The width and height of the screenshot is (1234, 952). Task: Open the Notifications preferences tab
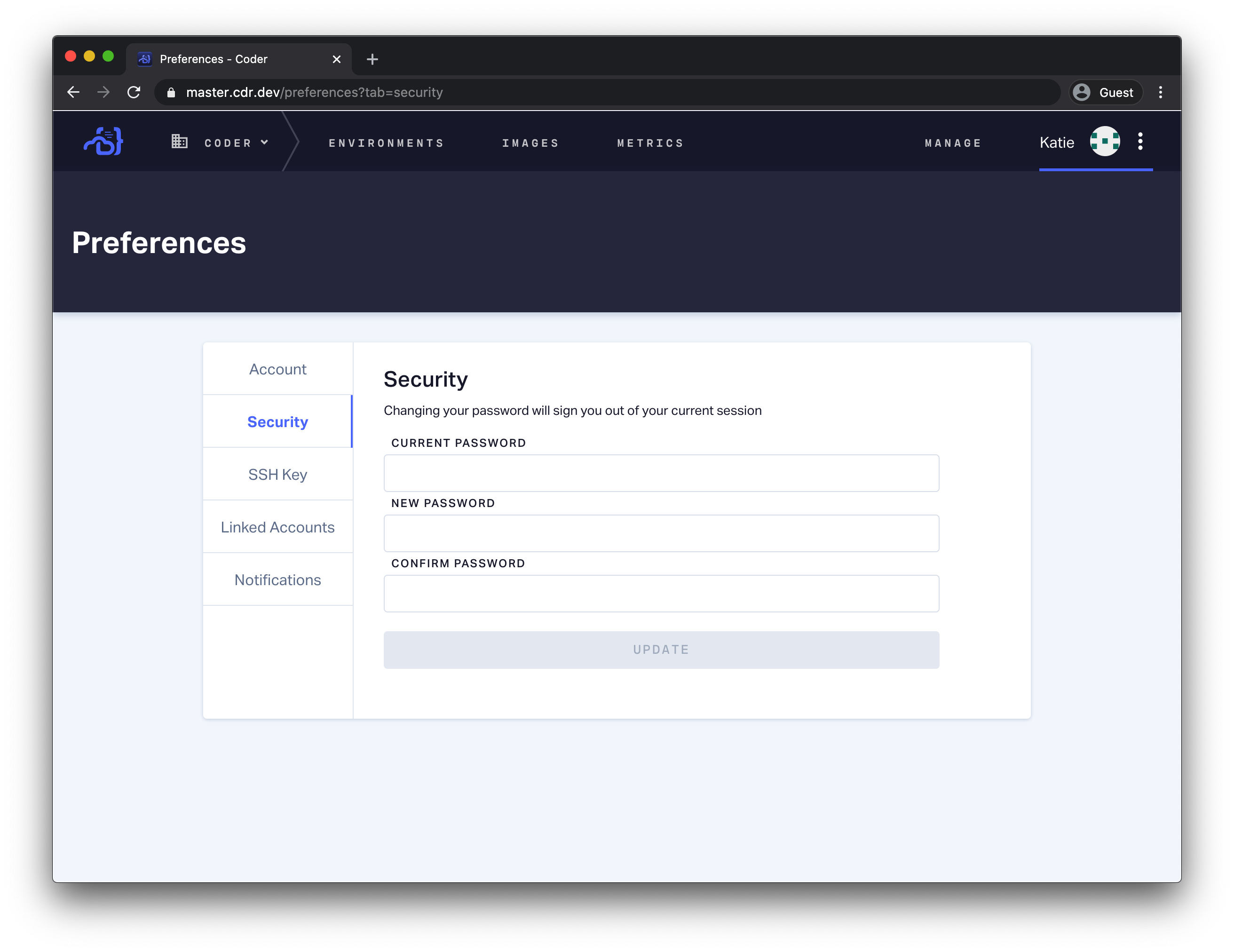[x=277, y=579]
